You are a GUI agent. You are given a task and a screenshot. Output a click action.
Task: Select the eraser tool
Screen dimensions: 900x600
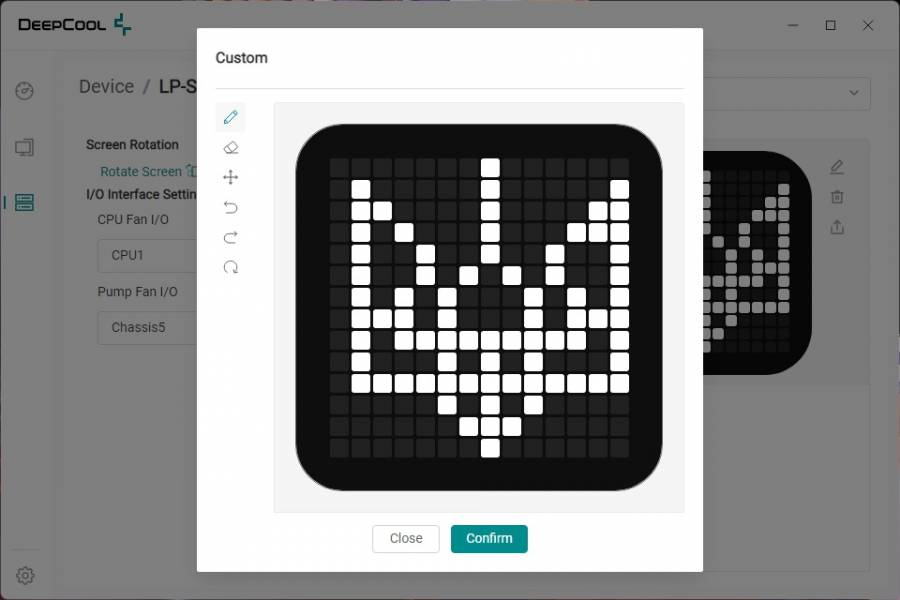230,148
